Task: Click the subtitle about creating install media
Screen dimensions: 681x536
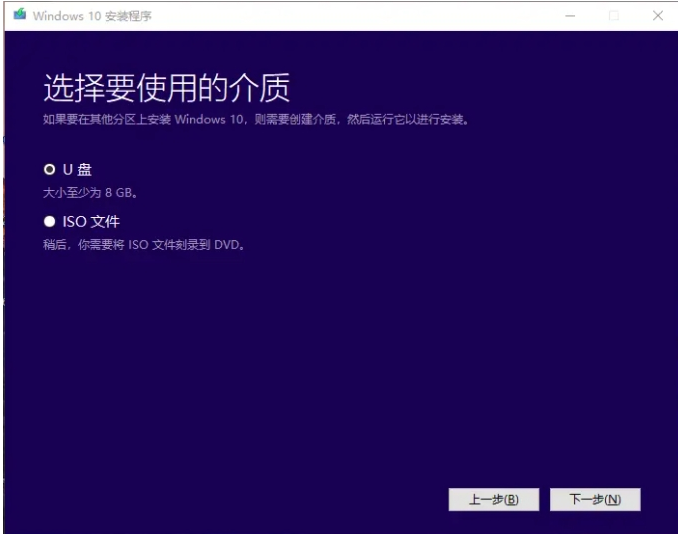Action: pos(255,120)
